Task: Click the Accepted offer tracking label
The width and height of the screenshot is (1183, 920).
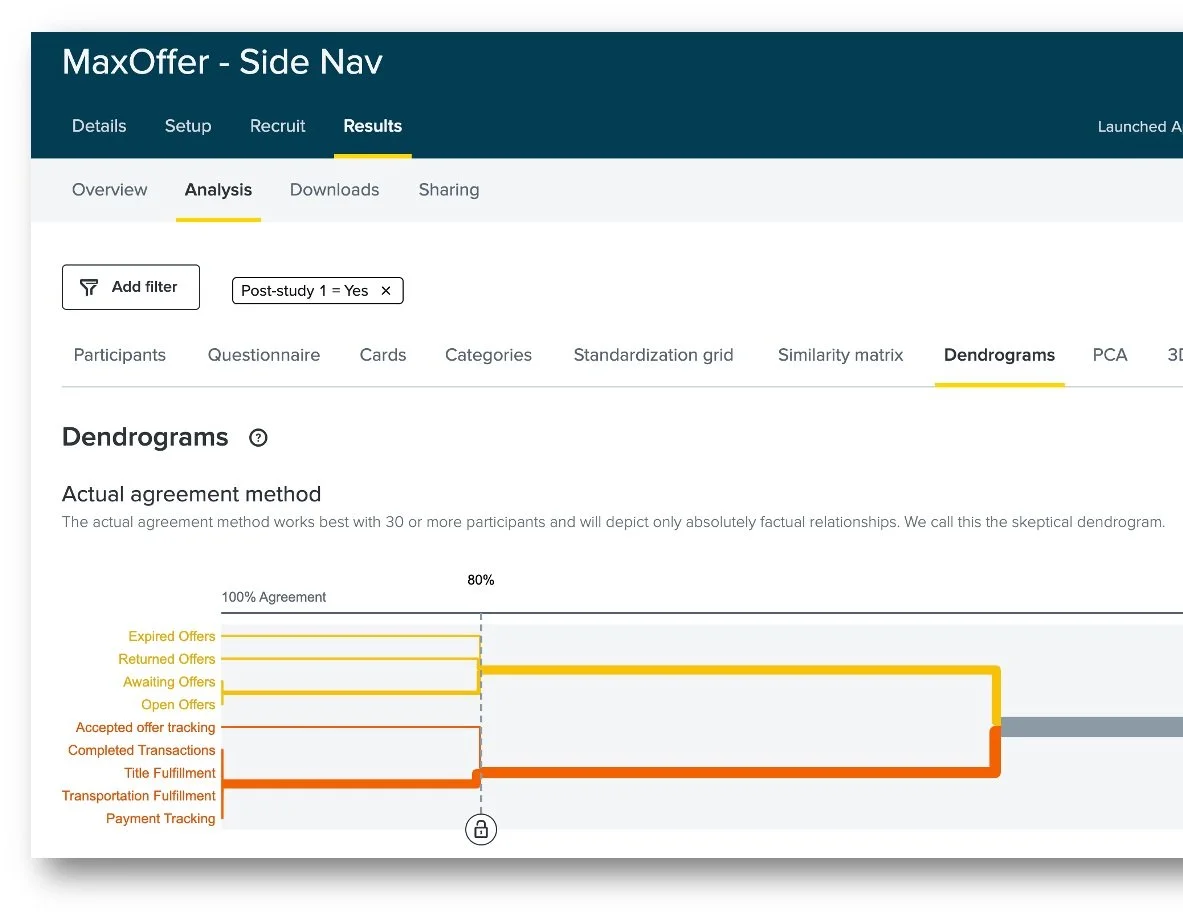Action: click(145, 727)
